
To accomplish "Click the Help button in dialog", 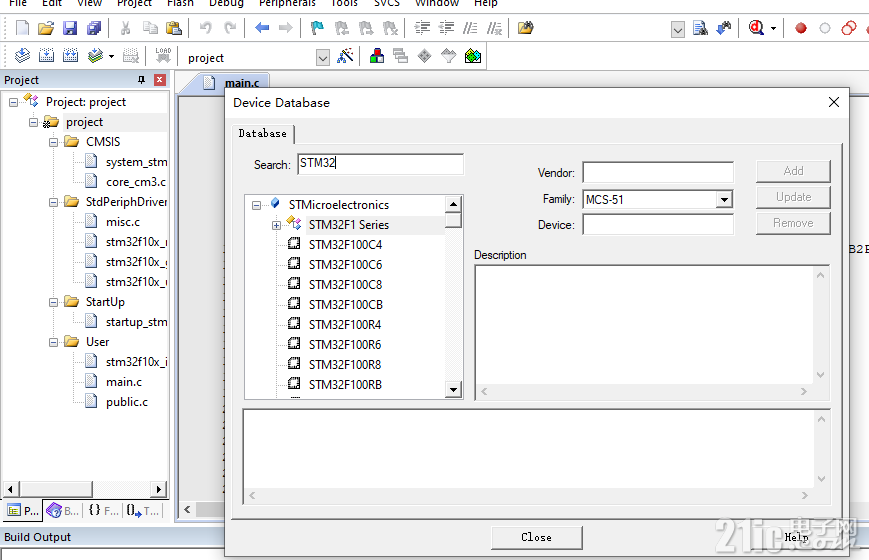I will pyautogui.click(x=796, y=537).
